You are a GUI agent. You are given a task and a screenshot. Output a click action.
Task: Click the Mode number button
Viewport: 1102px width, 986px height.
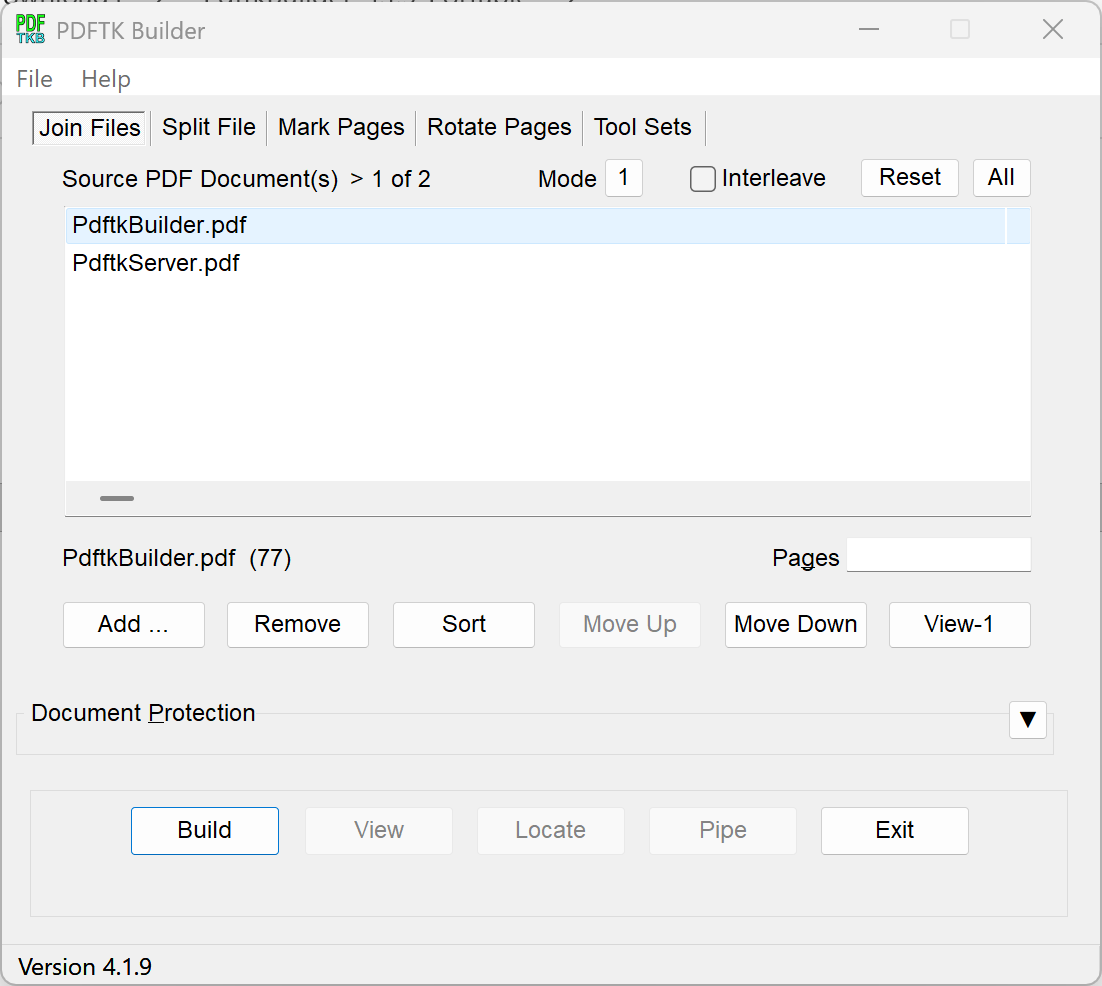coord(623,178)
